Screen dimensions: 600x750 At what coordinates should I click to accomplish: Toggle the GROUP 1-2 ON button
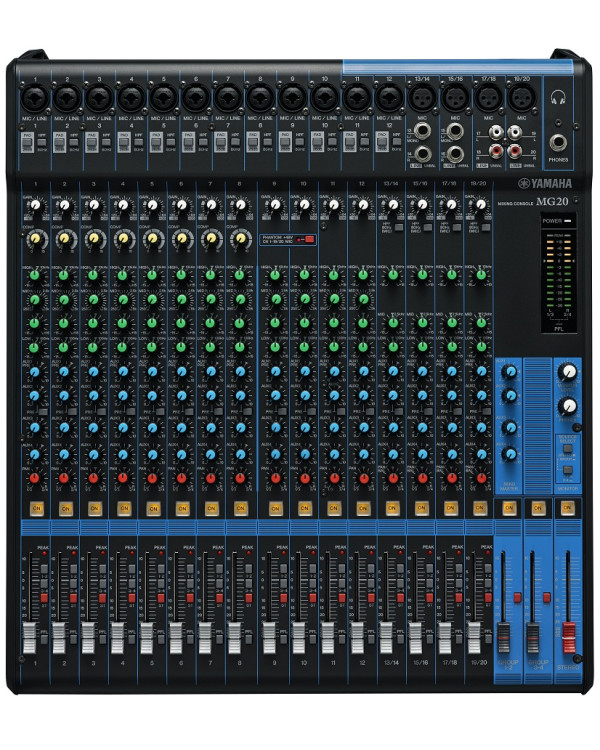[x=509, y=507]
